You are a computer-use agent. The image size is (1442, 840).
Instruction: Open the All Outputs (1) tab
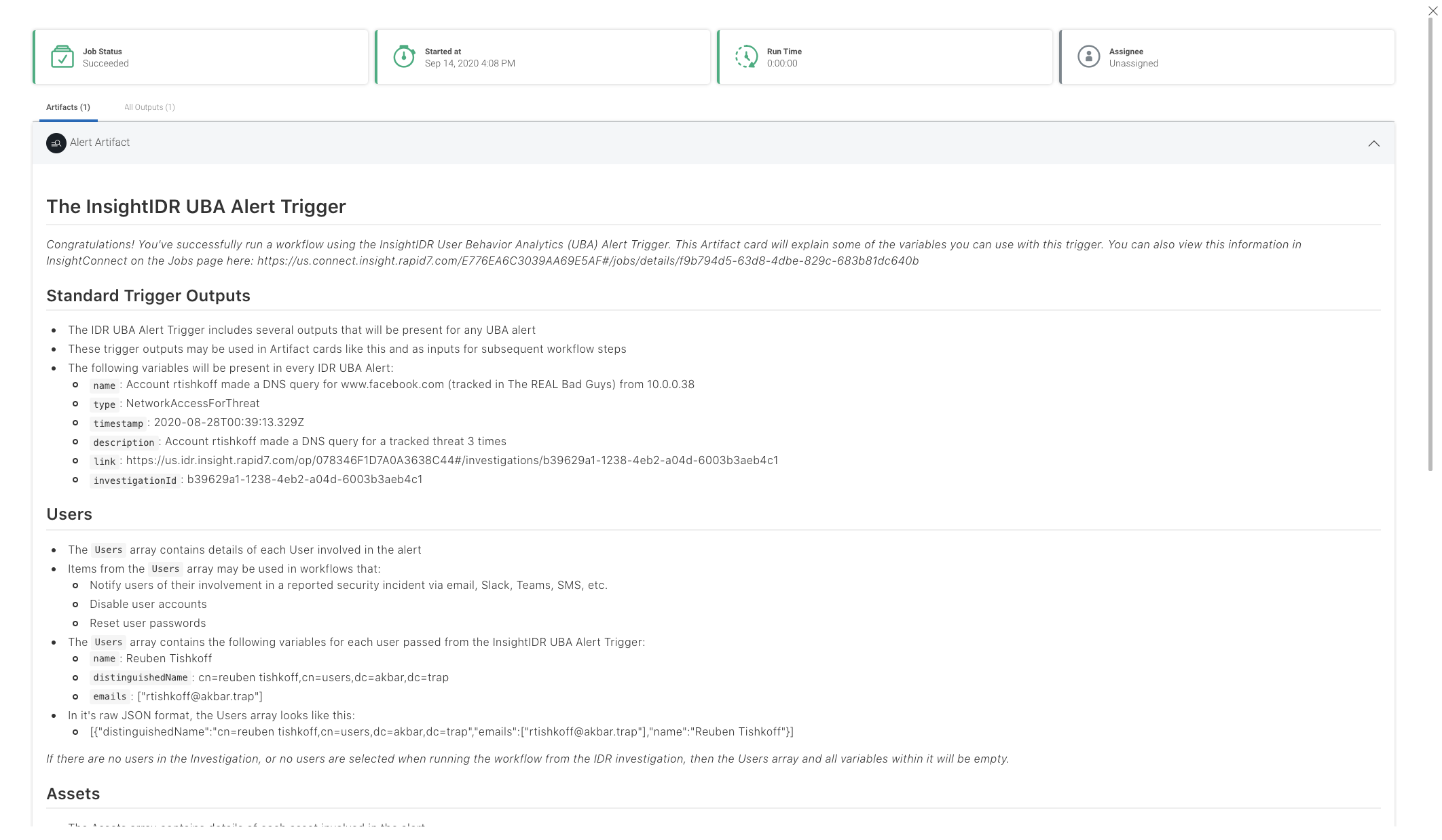pos(149,107)
